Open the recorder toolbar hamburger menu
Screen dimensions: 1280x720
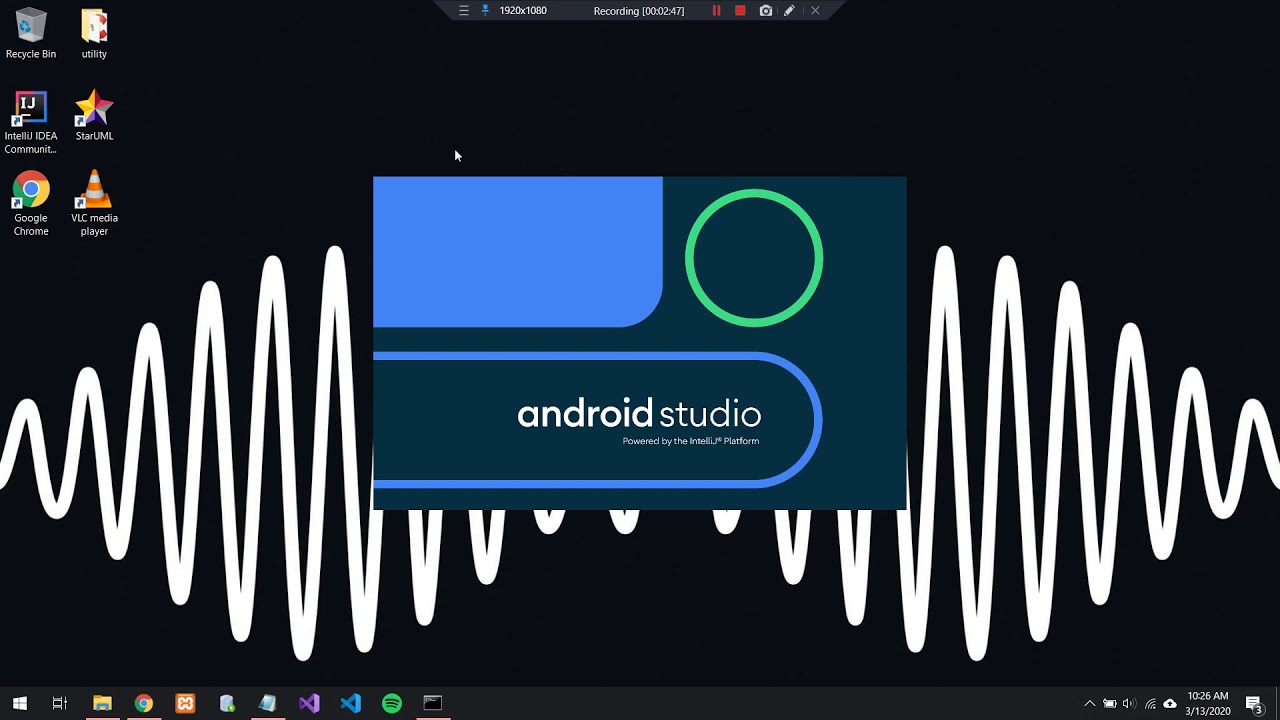tap(463, 10)
